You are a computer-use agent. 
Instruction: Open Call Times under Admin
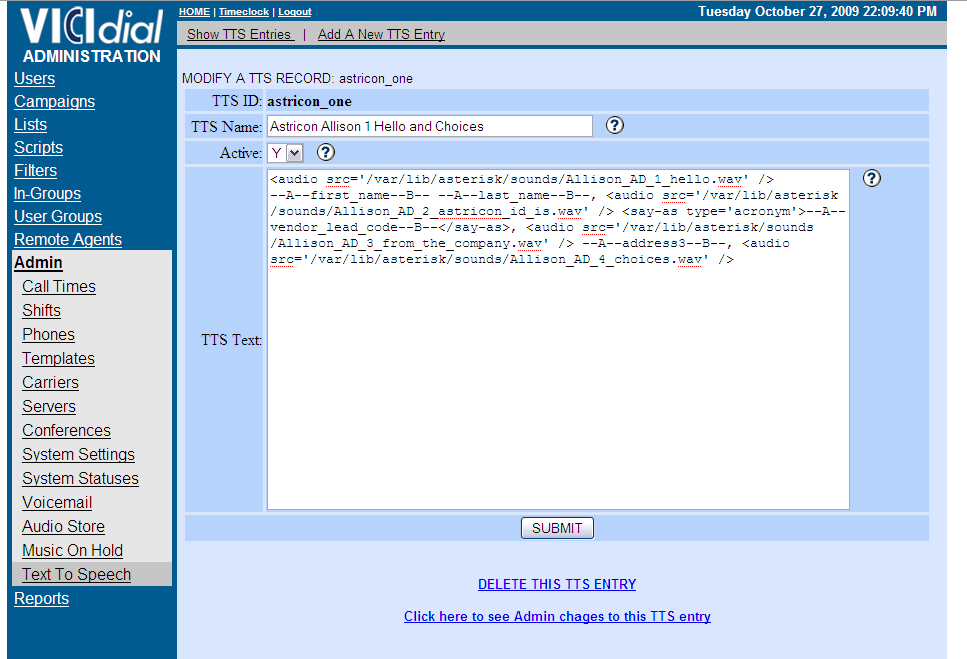(x=59, y=287)
